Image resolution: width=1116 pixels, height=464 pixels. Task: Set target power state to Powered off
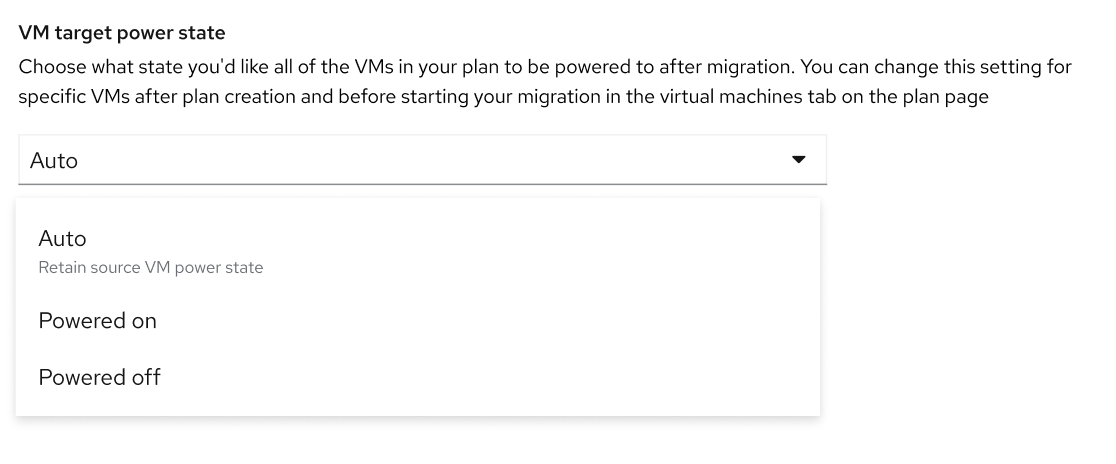[x=99, y=377]
